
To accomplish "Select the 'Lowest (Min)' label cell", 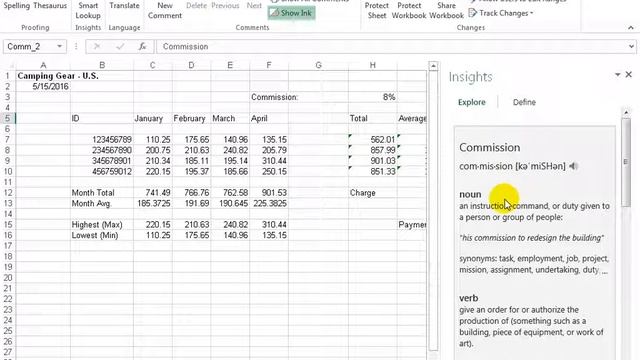I will [102, 235].
